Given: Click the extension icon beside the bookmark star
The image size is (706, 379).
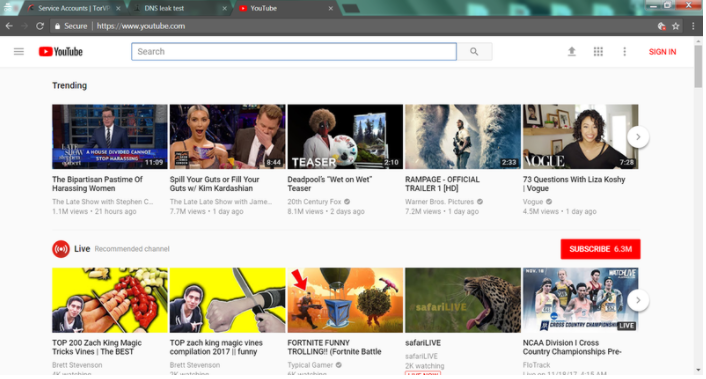Looking at the screenshot, I should (x=661, y=26).
